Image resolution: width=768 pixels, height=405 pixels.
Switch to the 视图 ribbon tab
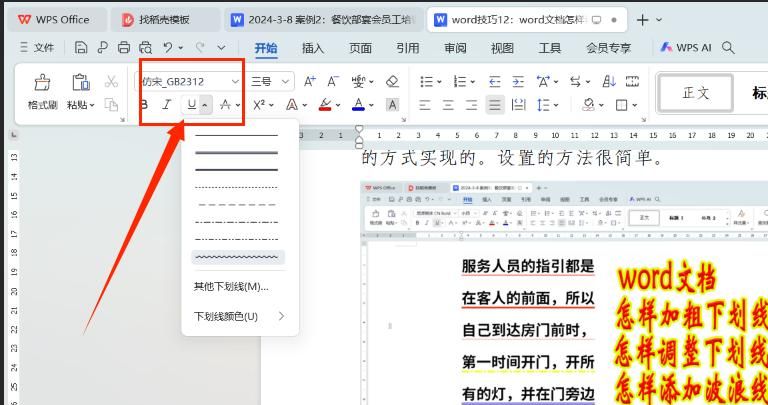tap(503, 48)
